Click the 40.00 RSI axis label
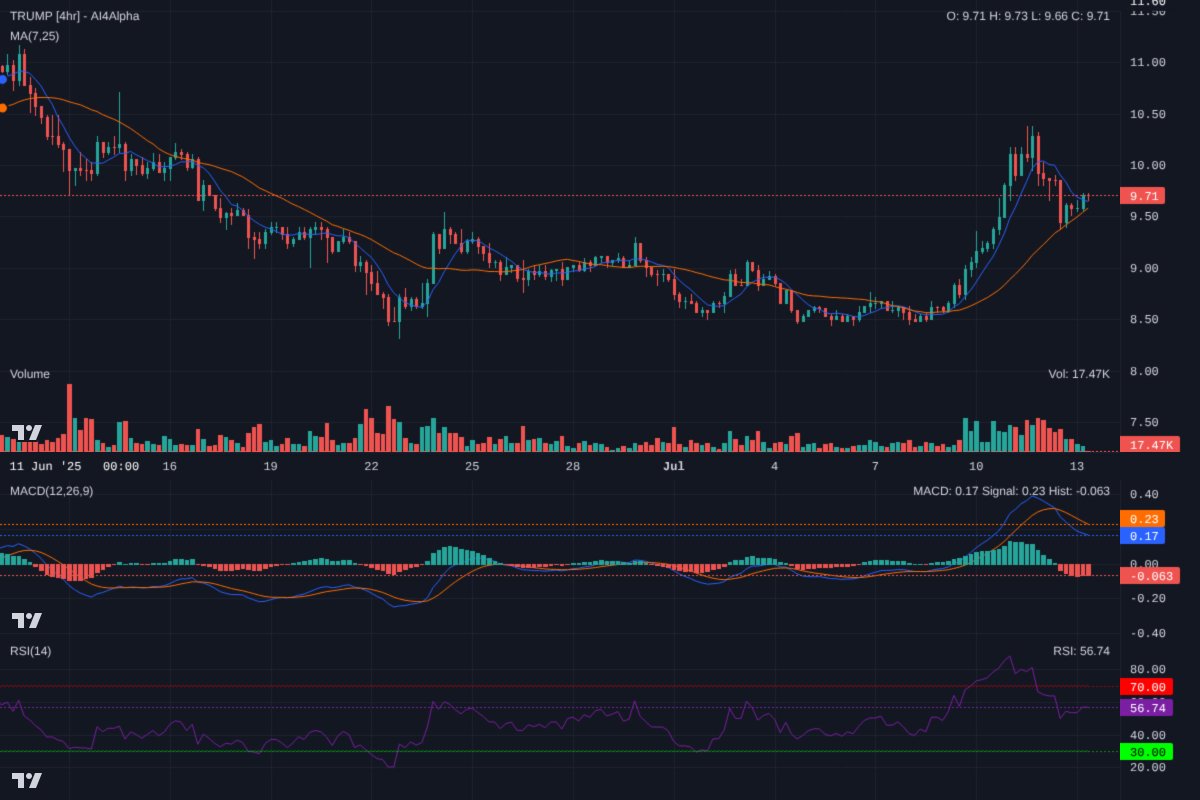Viewport: 1200px width, 800px height. pos(1146,735)
